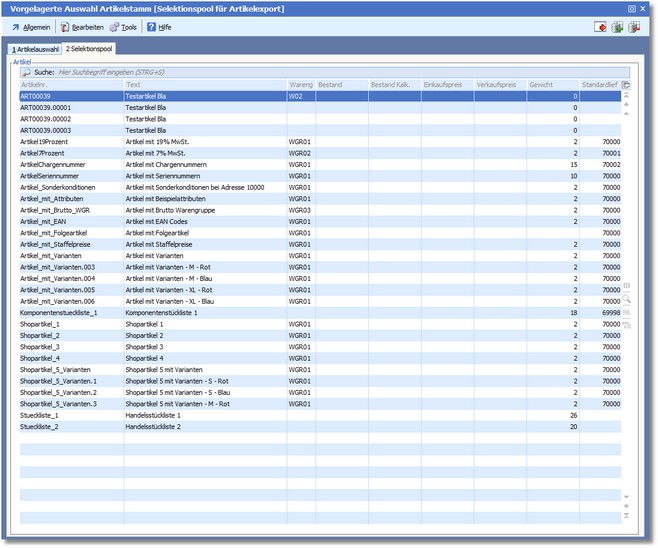This screenshot has height=548, width=658.
Task: Click the column chooser icon beside Standardlief
Action: point(626,85)
